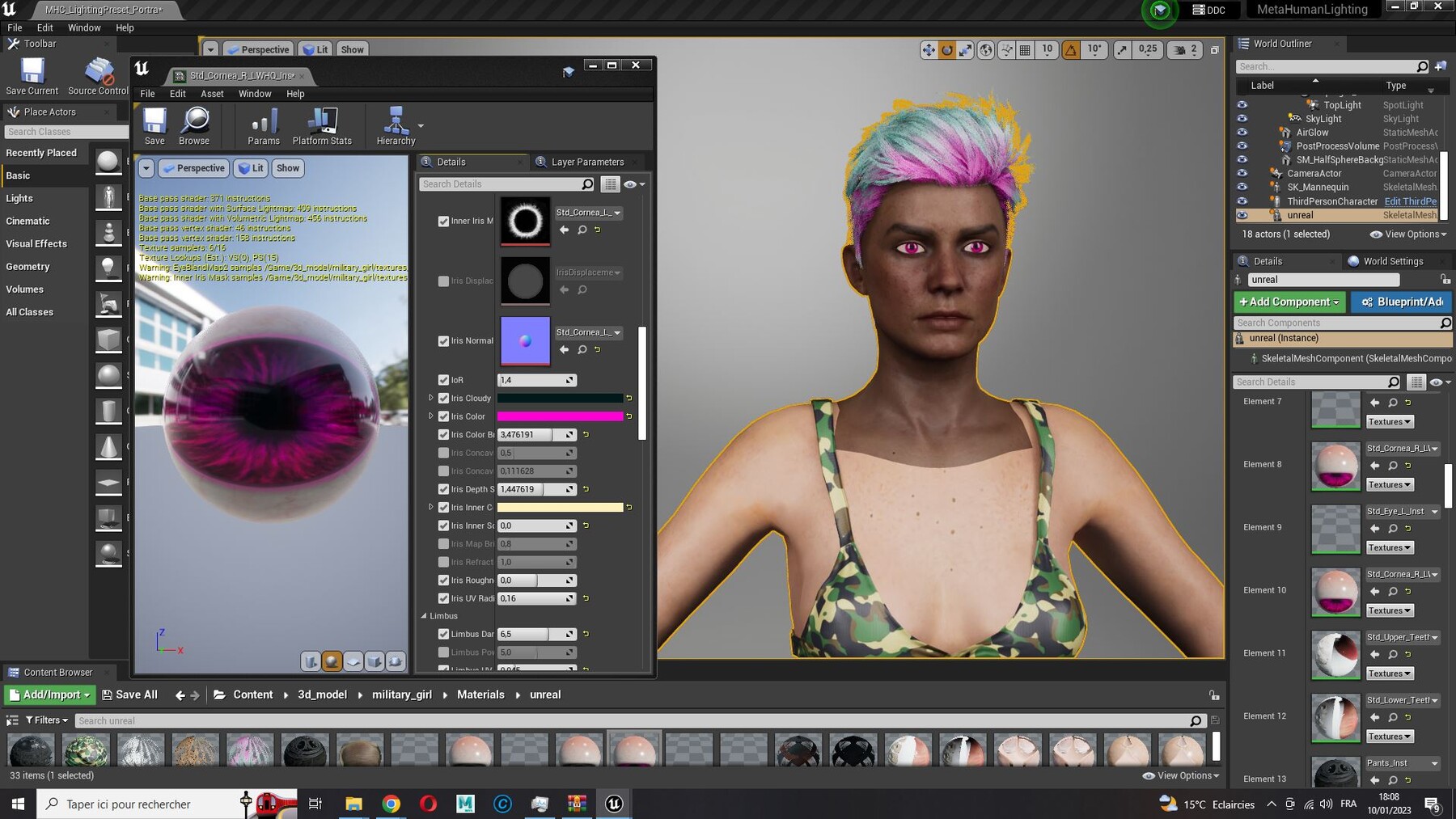Open the main editor Help menu
Image resolution: width=1456 pixels, height=819 pixels.
tap(125, 27)
